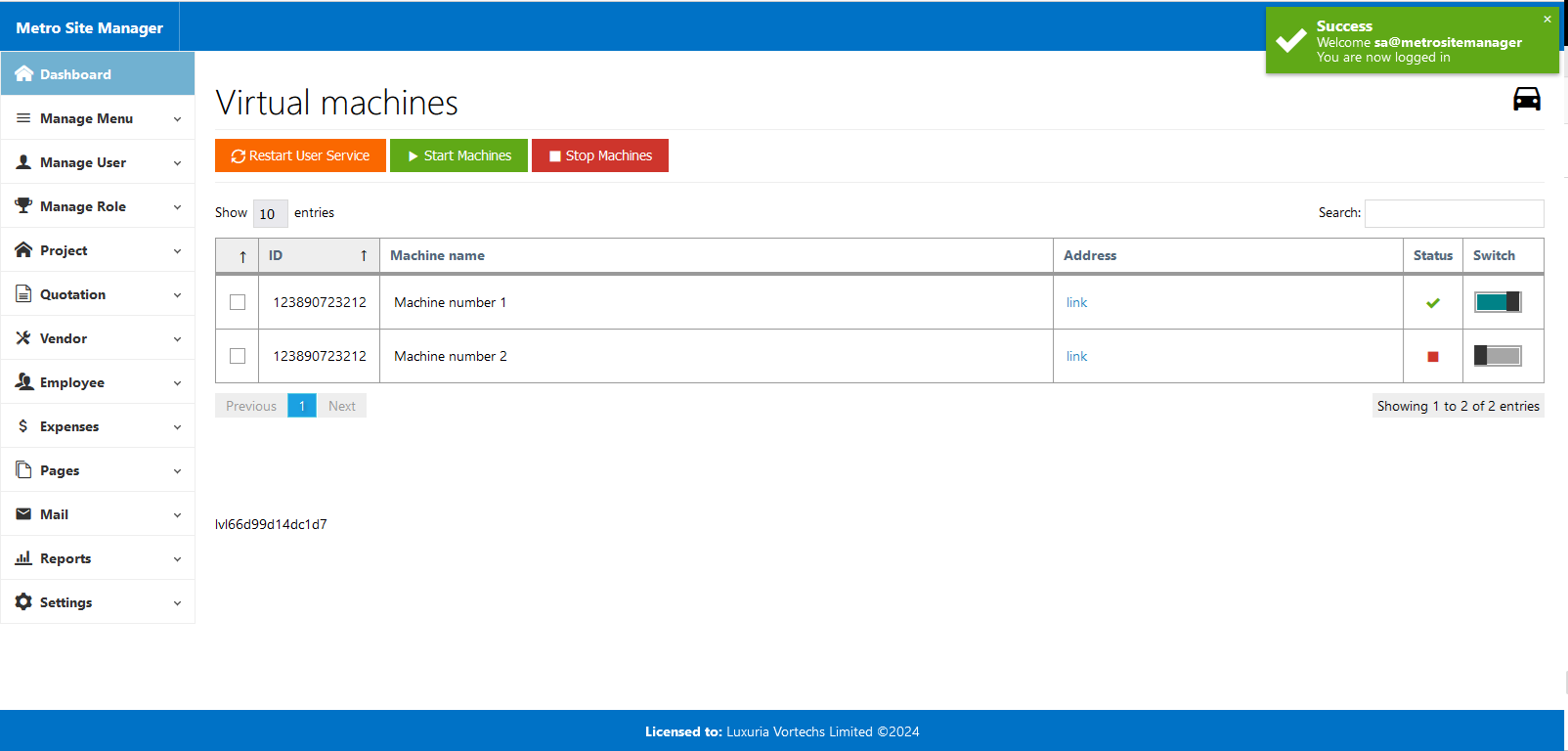
Task: Click the Mail envelope icon
Action: pos(23,514)
